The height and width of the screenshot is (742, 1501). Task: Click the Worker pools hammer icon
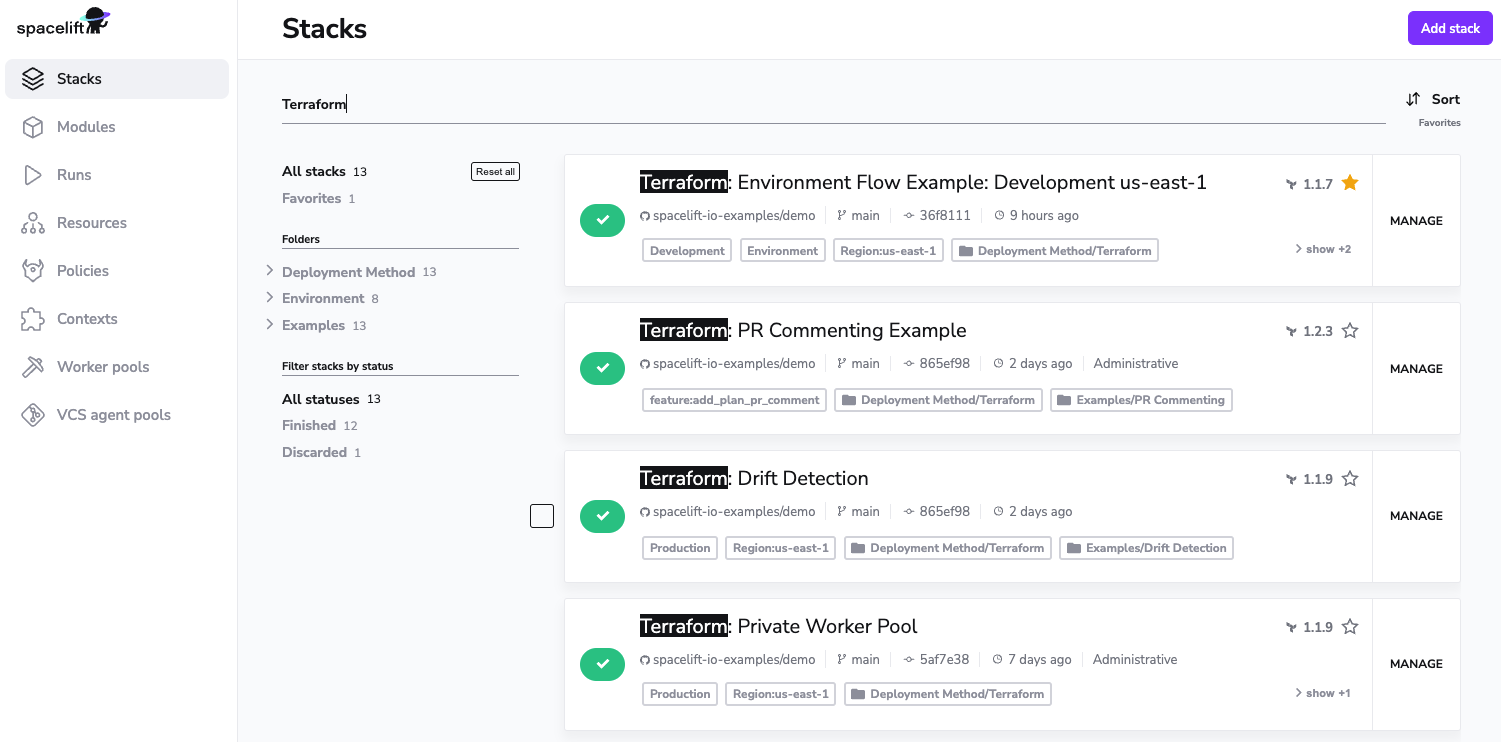click(33, 367)
